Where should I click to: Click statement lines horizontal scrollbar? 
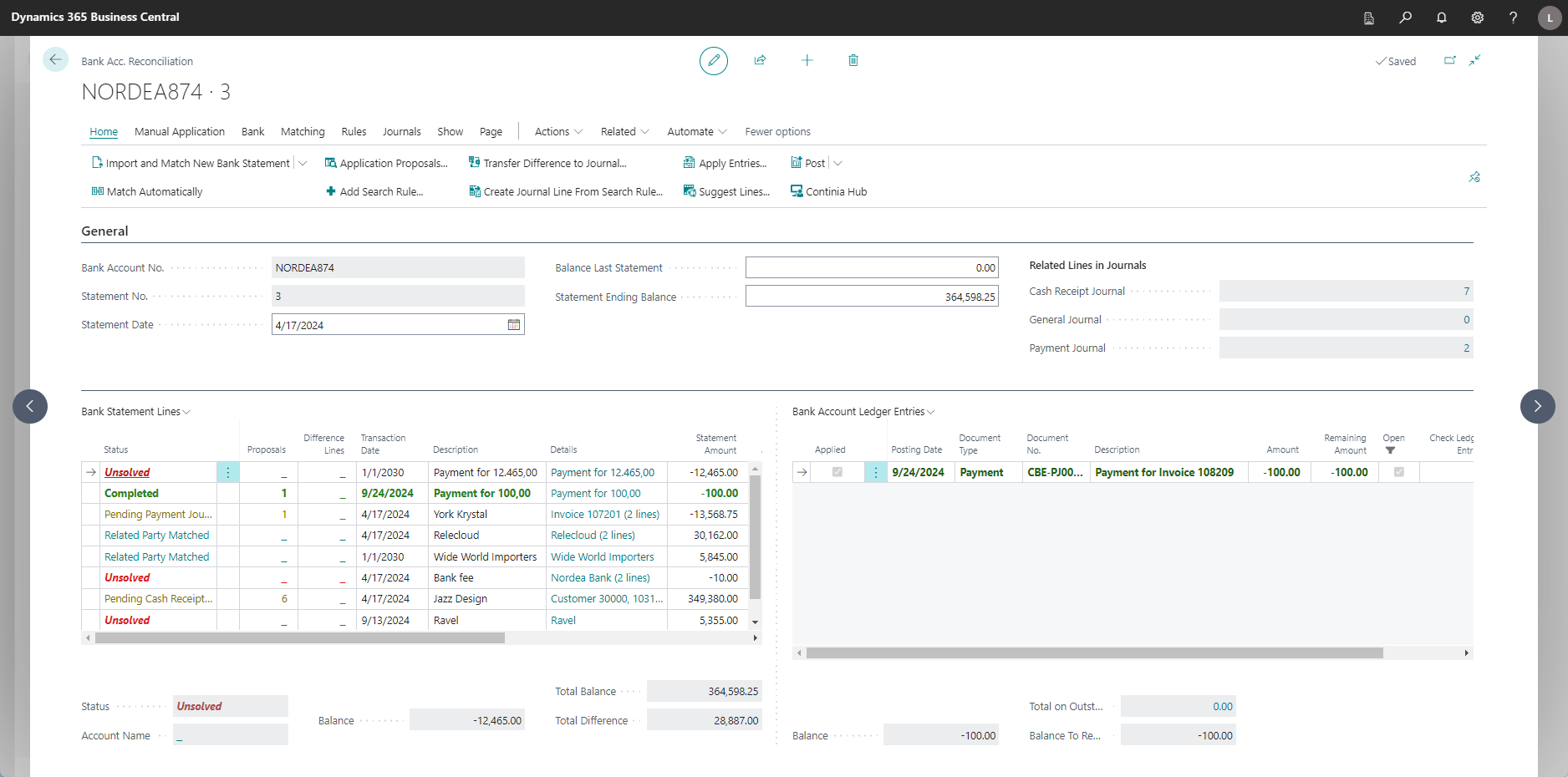[x=300, y=637]
